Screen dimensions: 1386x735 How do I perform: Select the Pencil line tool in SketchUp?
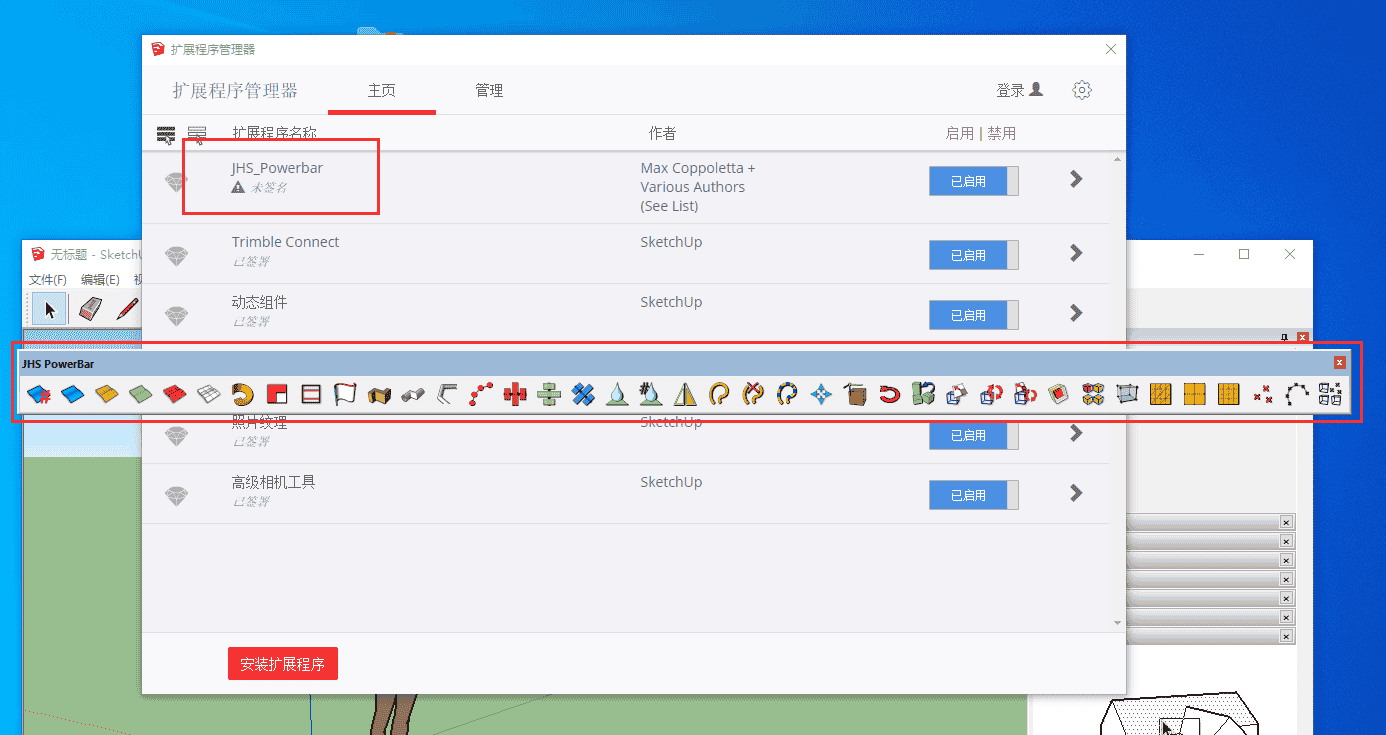pos(127,308)
